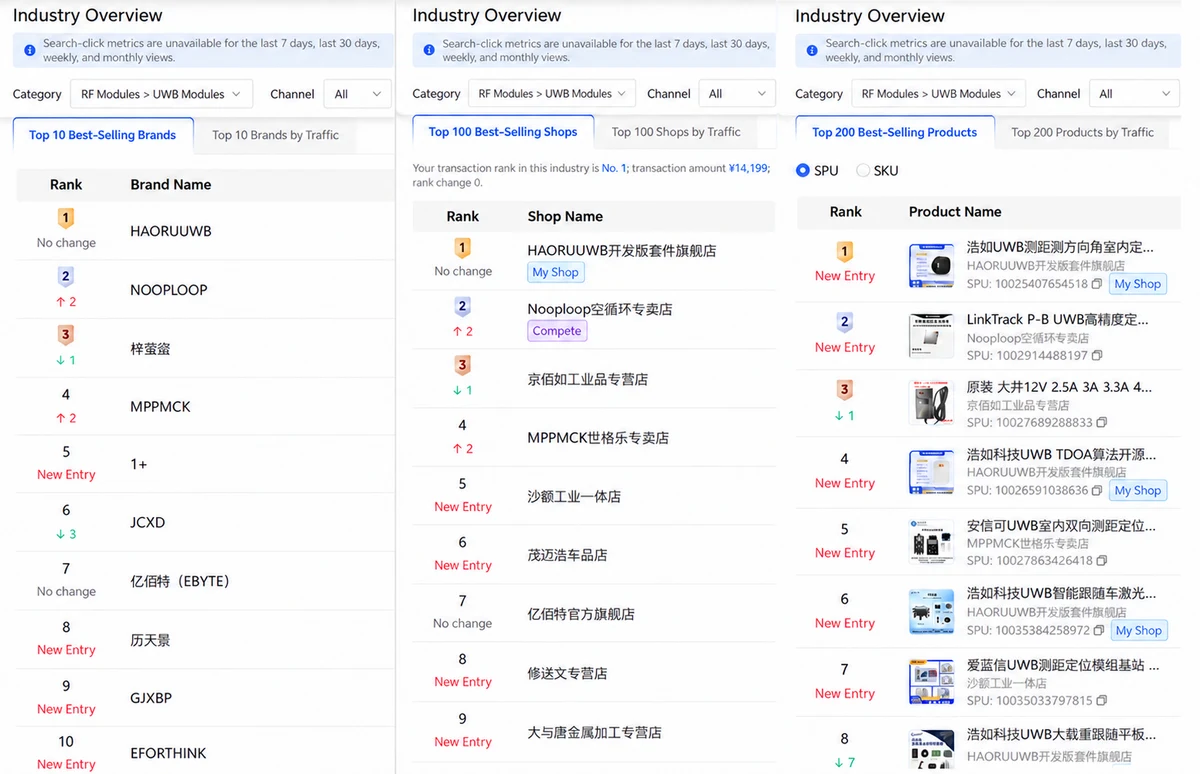This screenshot has height=774, width=1200.
Task: Click brand name 亿佰特（EBYTE）
Action: (180, 581)
